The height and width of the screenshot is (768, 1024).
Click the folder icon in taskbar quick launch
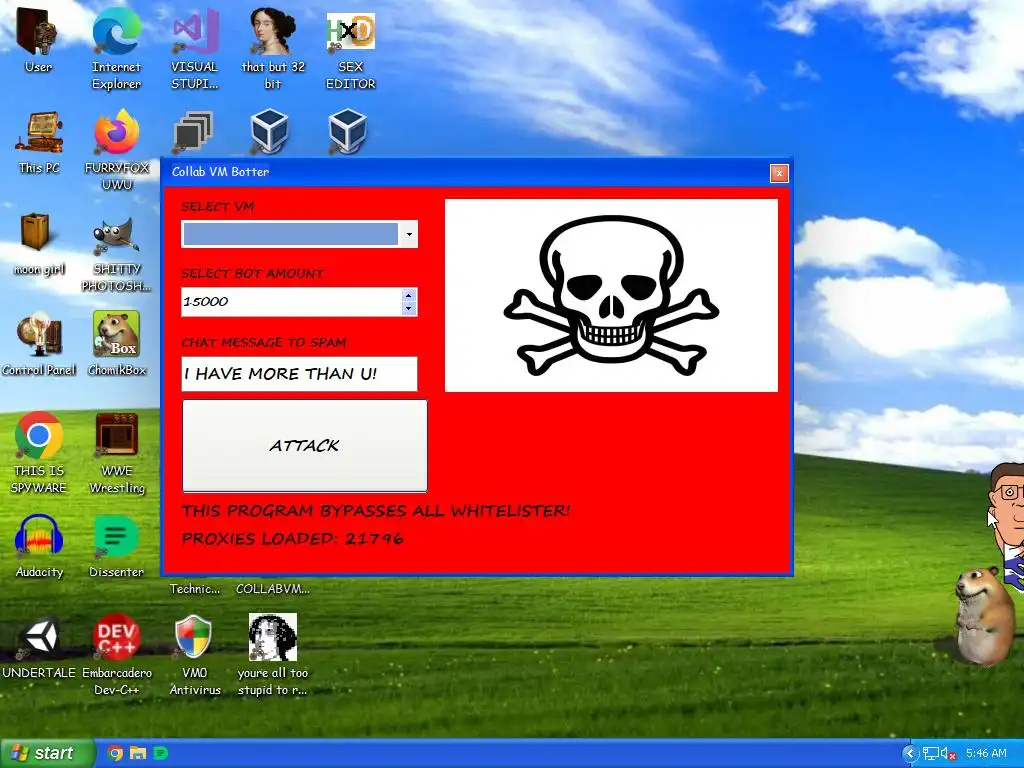point(138,753)
